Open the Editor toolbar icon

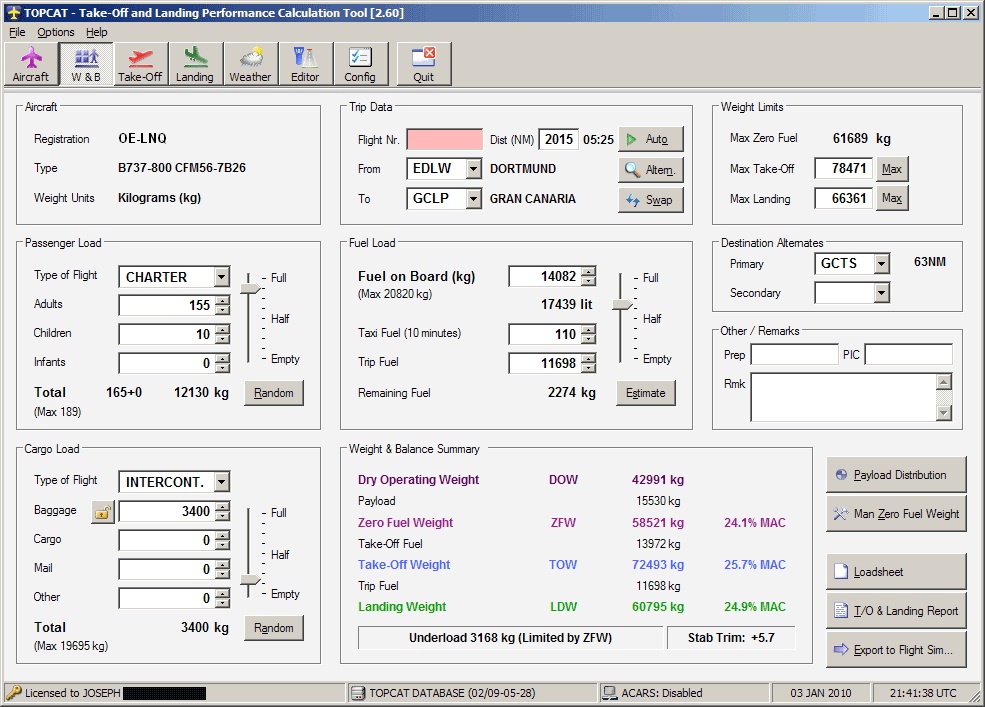pyautogui.click(x=305, y=65)
